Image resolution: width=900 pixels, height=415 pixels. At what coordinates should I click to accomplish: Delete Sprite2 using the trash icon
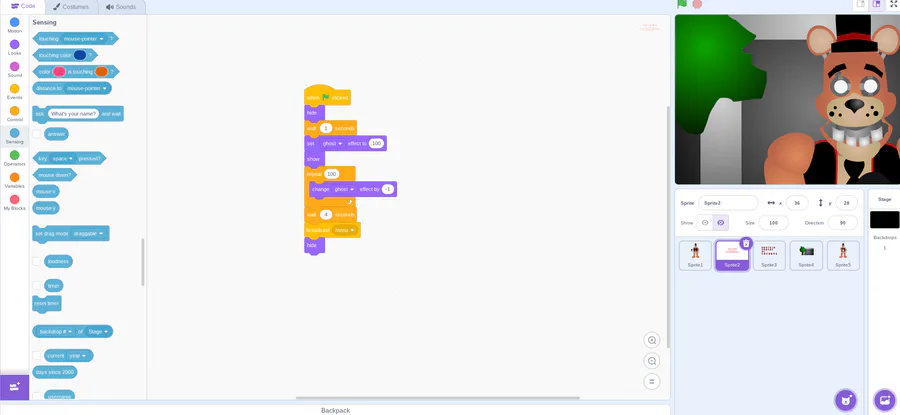tap(746, 243)
